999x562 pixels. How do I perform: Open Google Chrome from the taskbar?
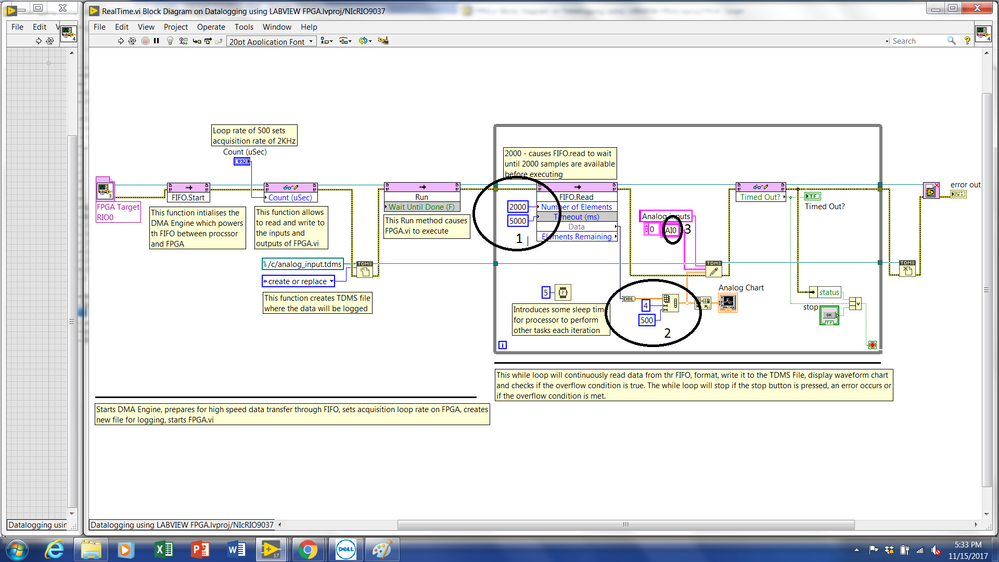(x=307, y=549)
